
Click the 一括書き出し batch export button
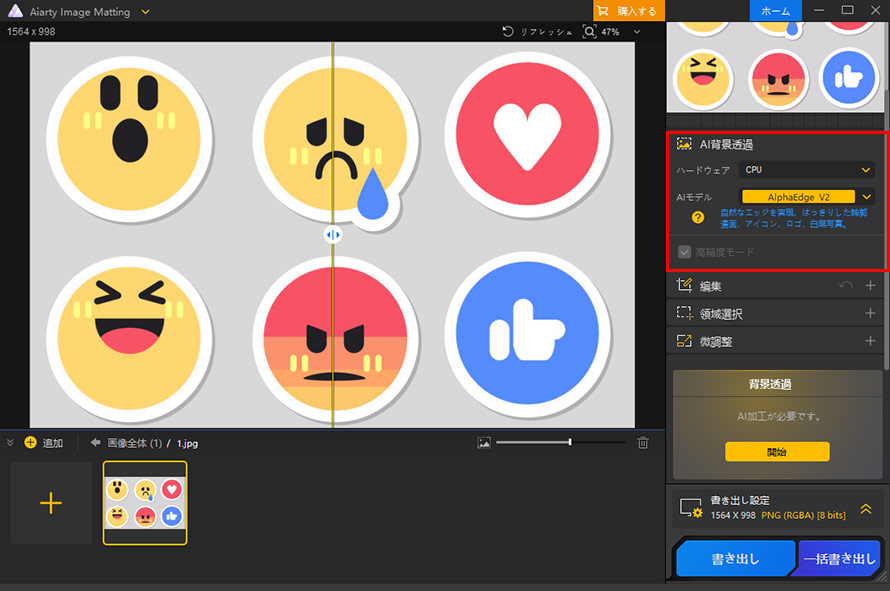839,559
